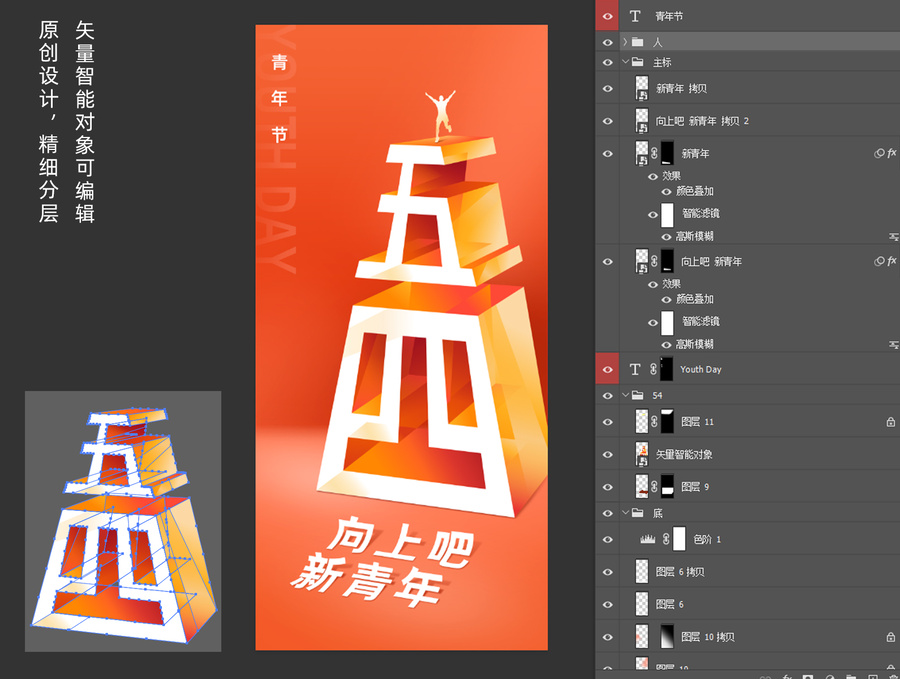900x679 pixels.
Task: Click the 向上吧 新青年 slogan on the poster
Action: click(383, 560)
